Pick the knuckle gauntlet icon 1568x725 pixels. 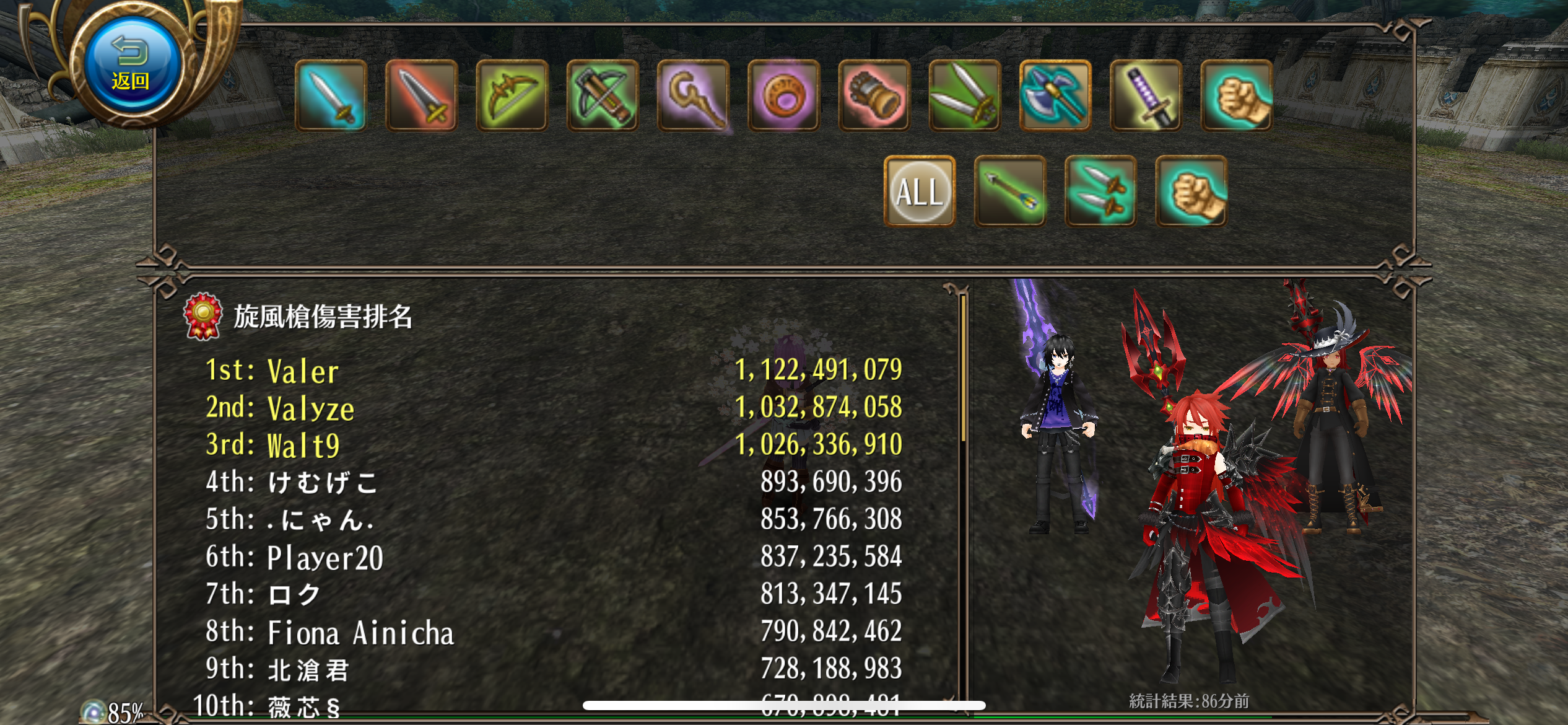pos(874,95)
